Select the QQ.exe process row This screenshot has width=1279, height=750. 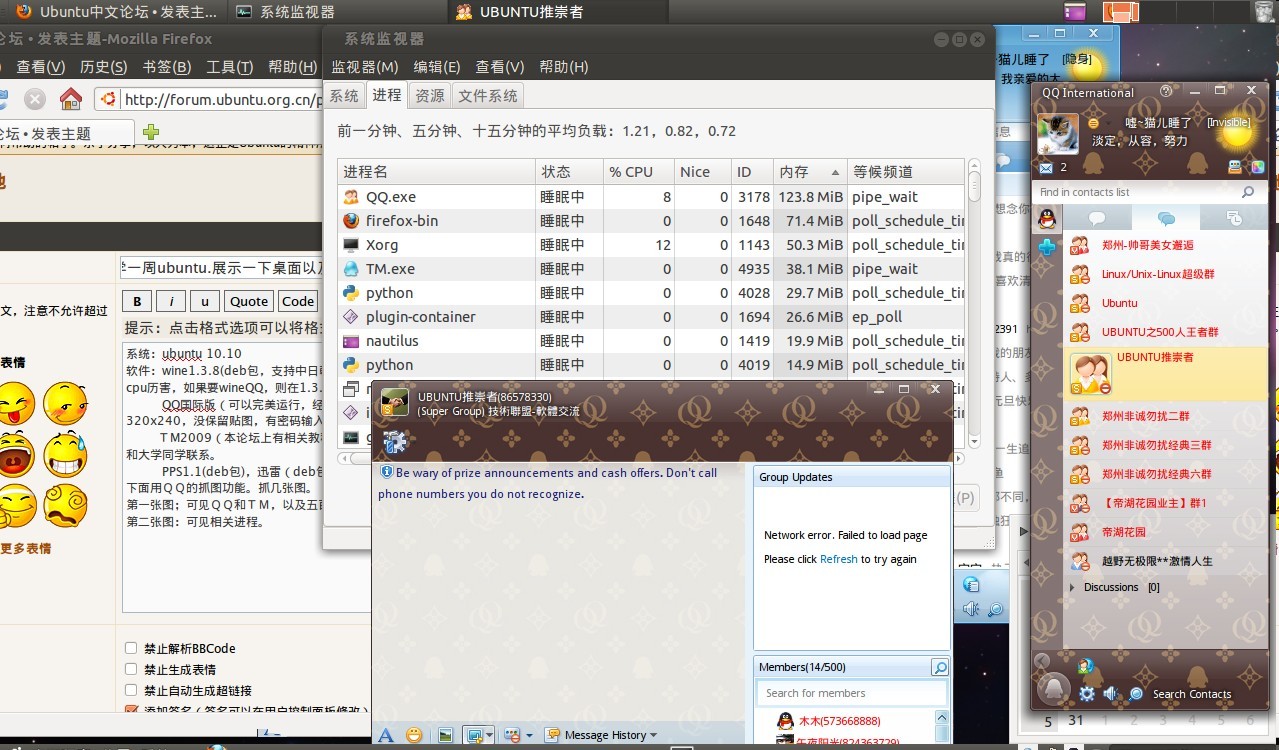(x=652, y=197)
